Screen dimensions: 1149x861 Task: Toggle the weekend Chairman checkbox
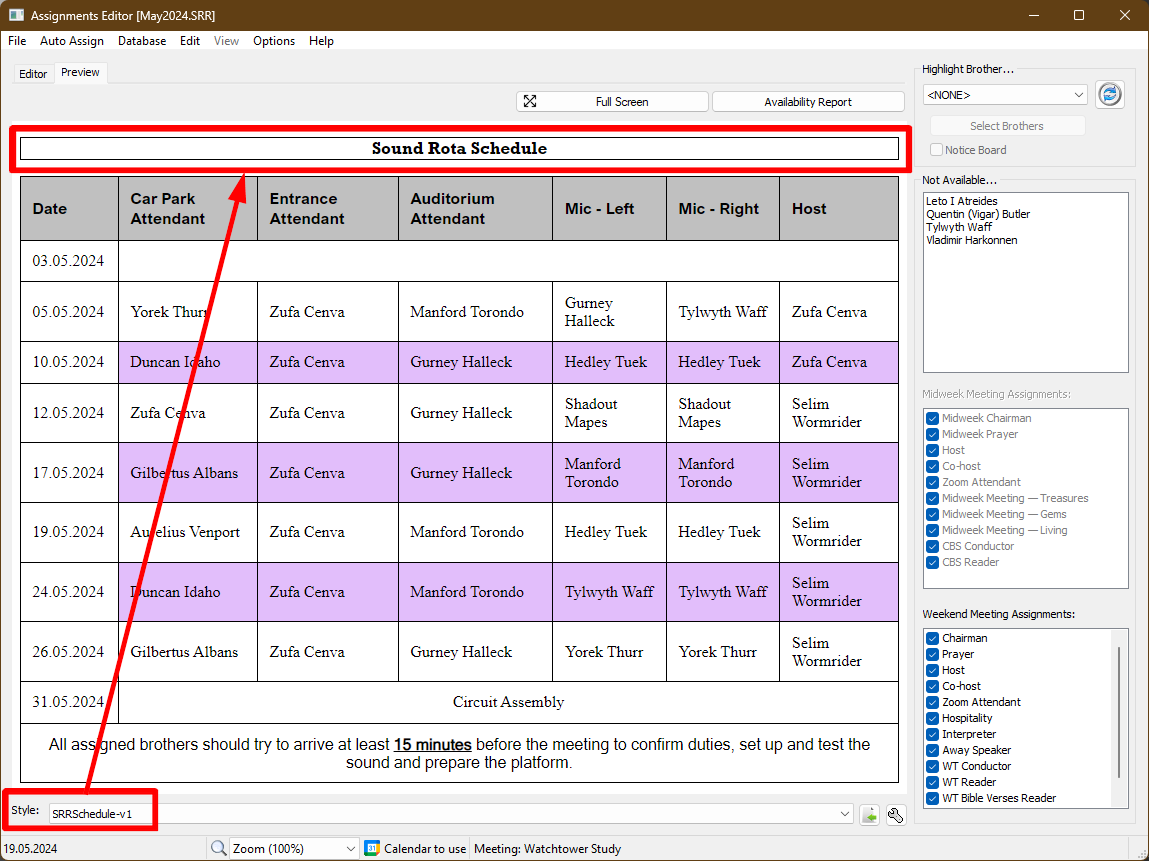(x=932, y=638)
